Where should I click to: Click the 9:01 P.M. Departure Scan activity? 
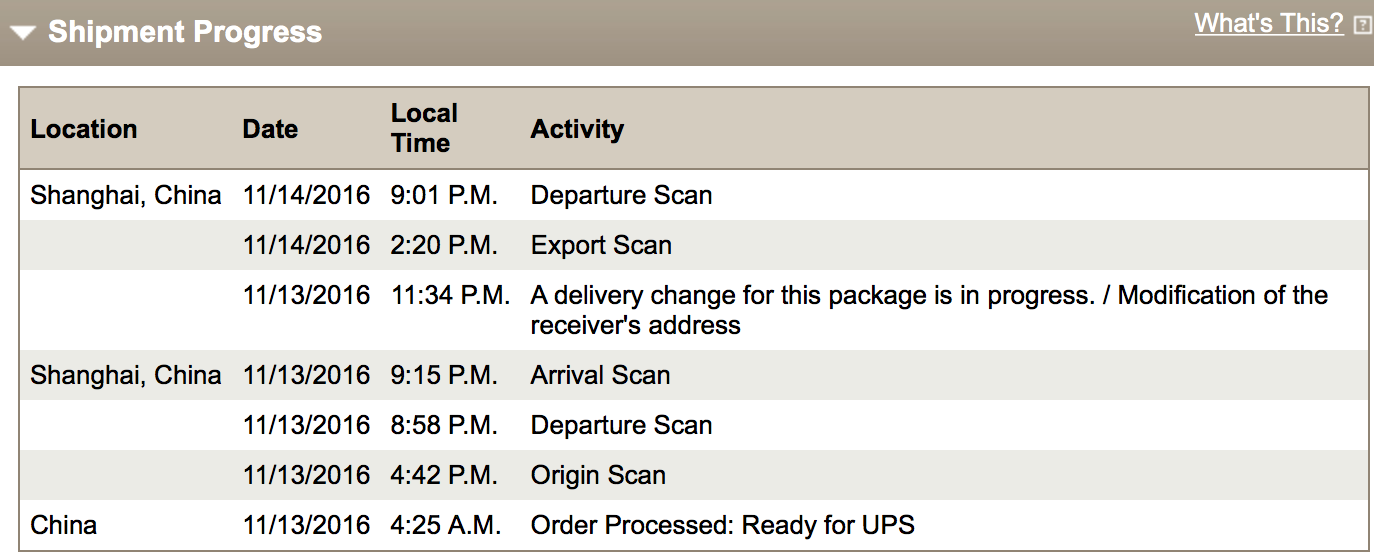[621, 195]
